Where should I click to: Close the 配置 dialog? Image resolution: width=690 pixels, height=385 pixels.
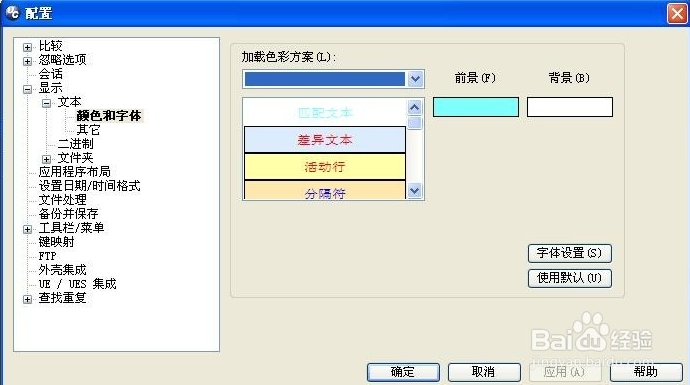[x=677, y=13]
